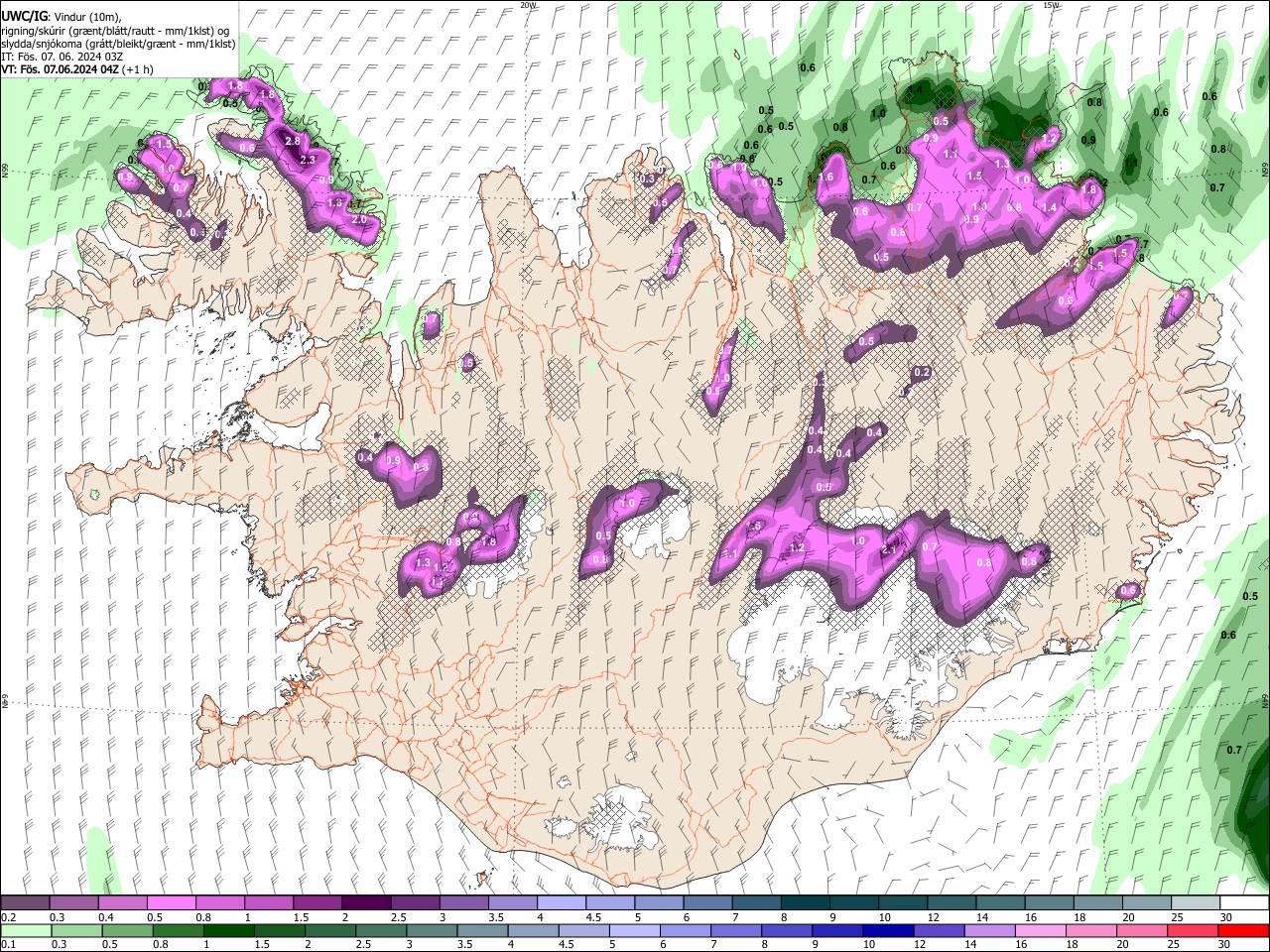Click the '1.6' snowfall value on north coast
The height and width of the screenshot is (952, 1270).
(x=825, y=178)
